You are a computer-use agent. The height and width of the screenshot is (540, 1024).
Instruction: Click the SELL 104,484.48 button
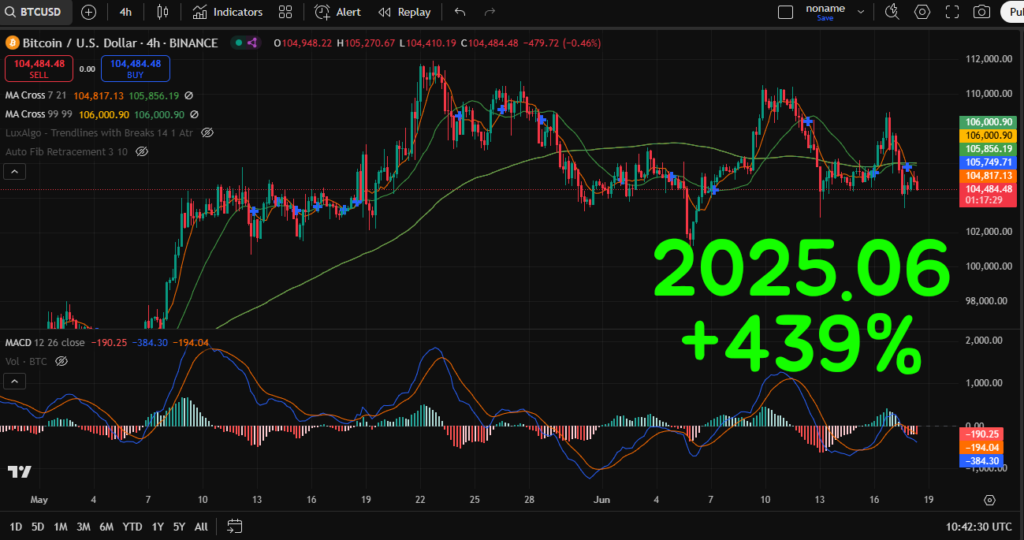tap(39, 69)
